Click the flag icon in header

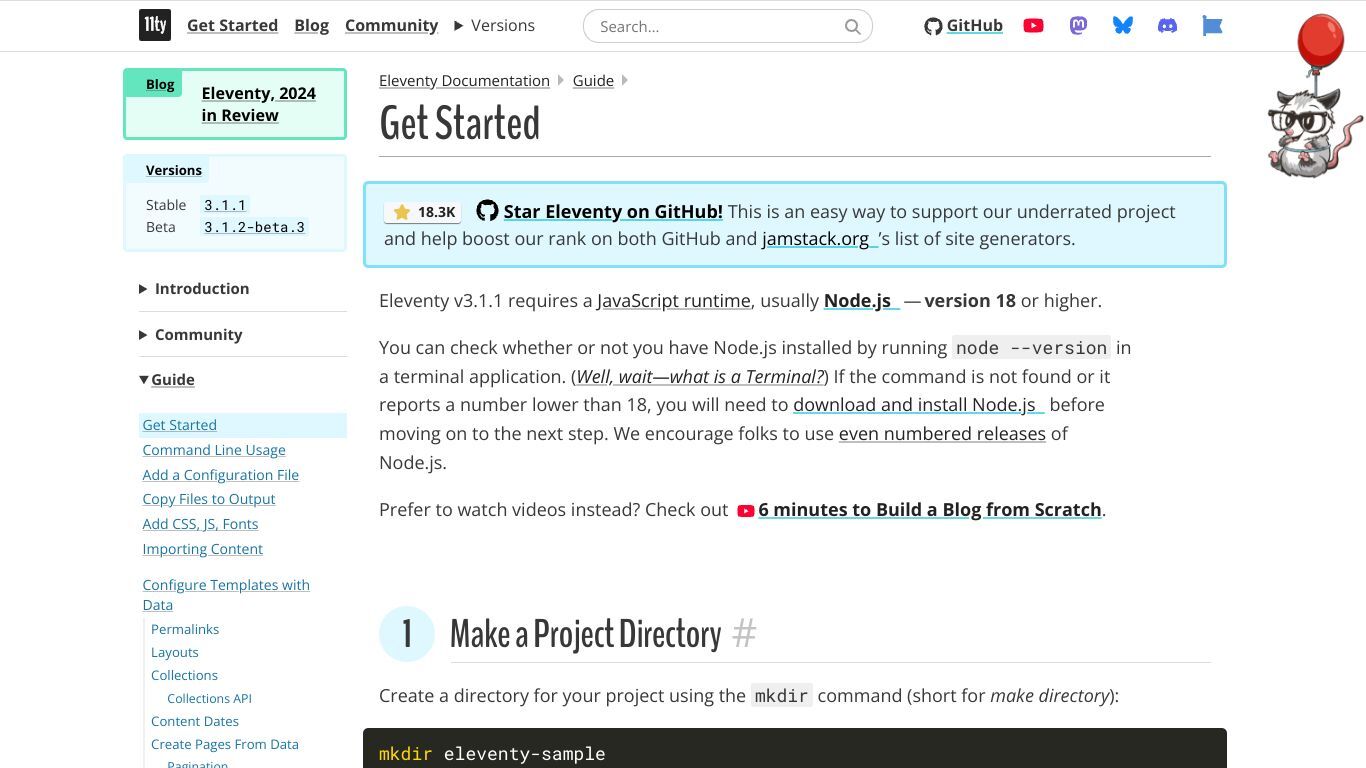pyautogui.click(x=1212, y=26)
